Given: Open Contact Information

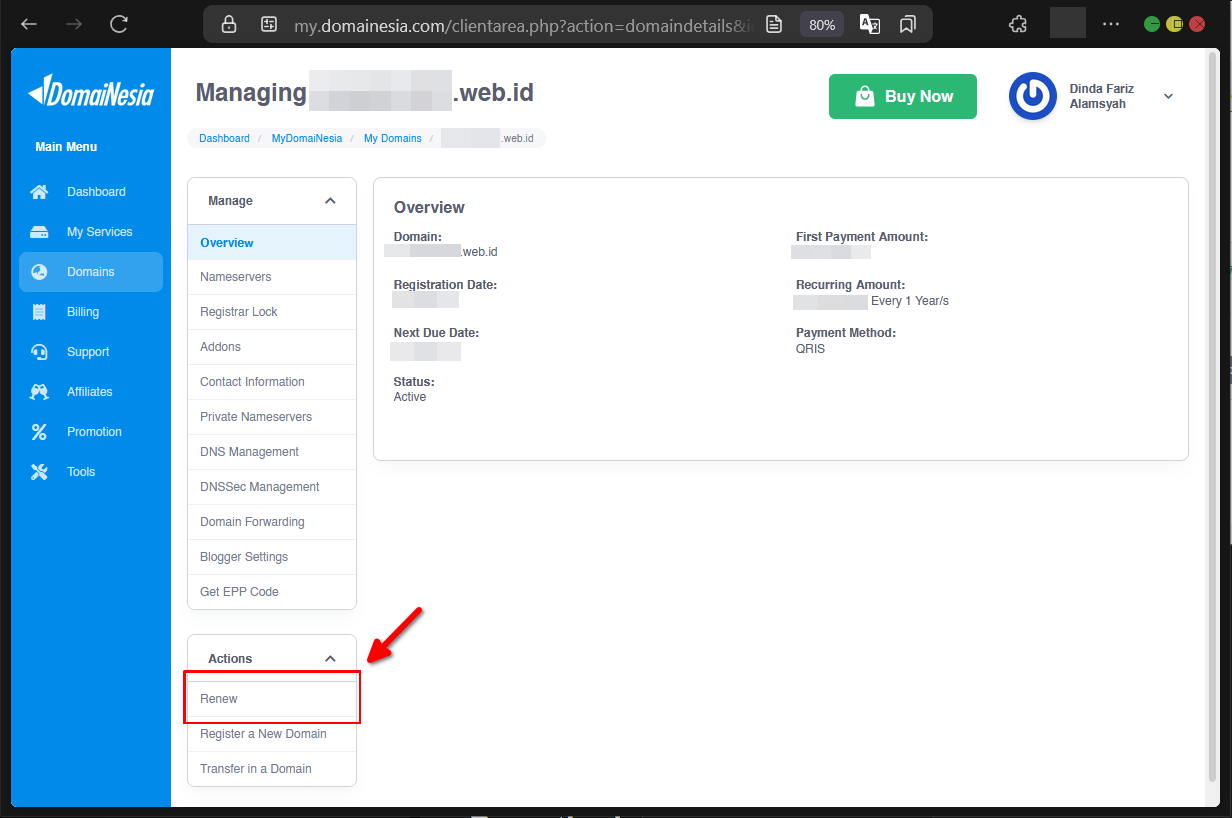Looking at the screenshot, I should pos(272,382).
